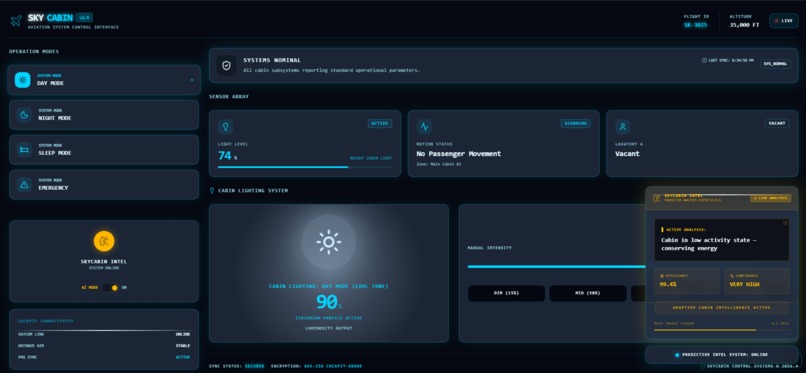Click the shield icon beside Systems Nominal

pyautogui.click(x=226, y=66)
